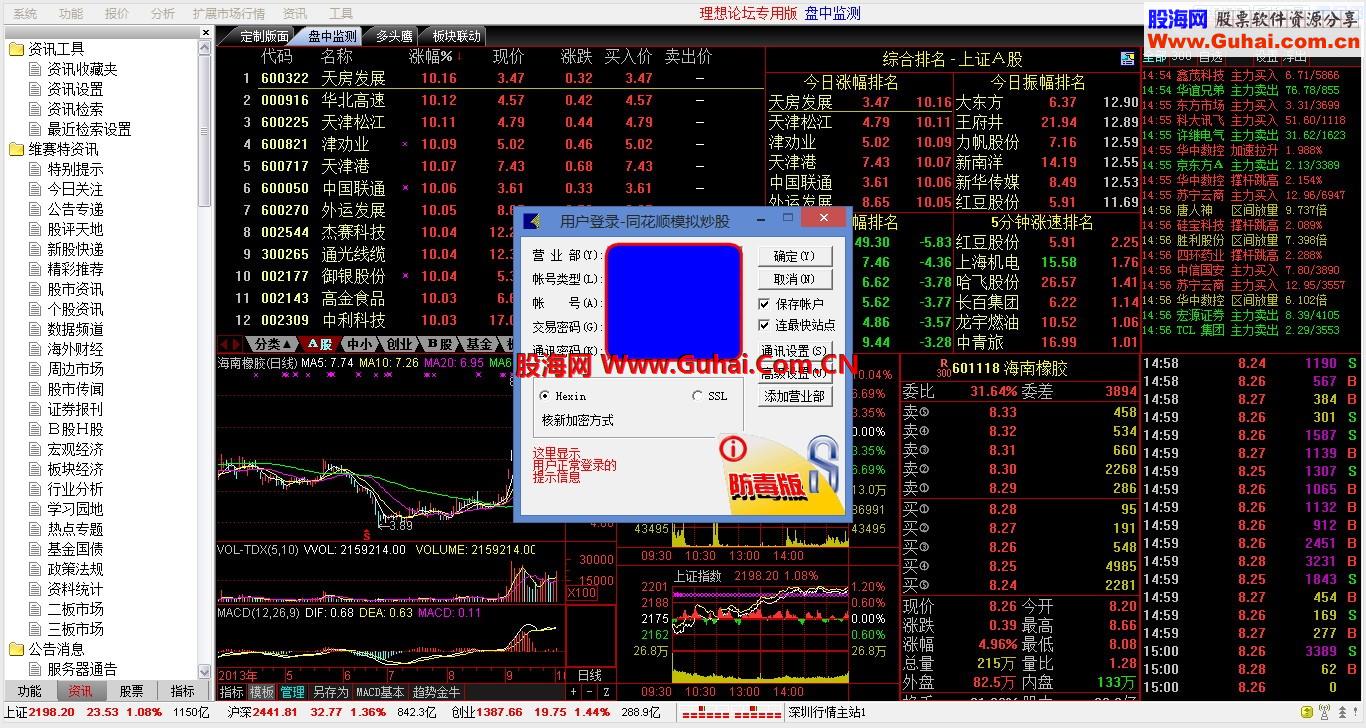Click the 确定(Y) button
The width and height of the screenshot is (1366, 728).
coord(794,256)
